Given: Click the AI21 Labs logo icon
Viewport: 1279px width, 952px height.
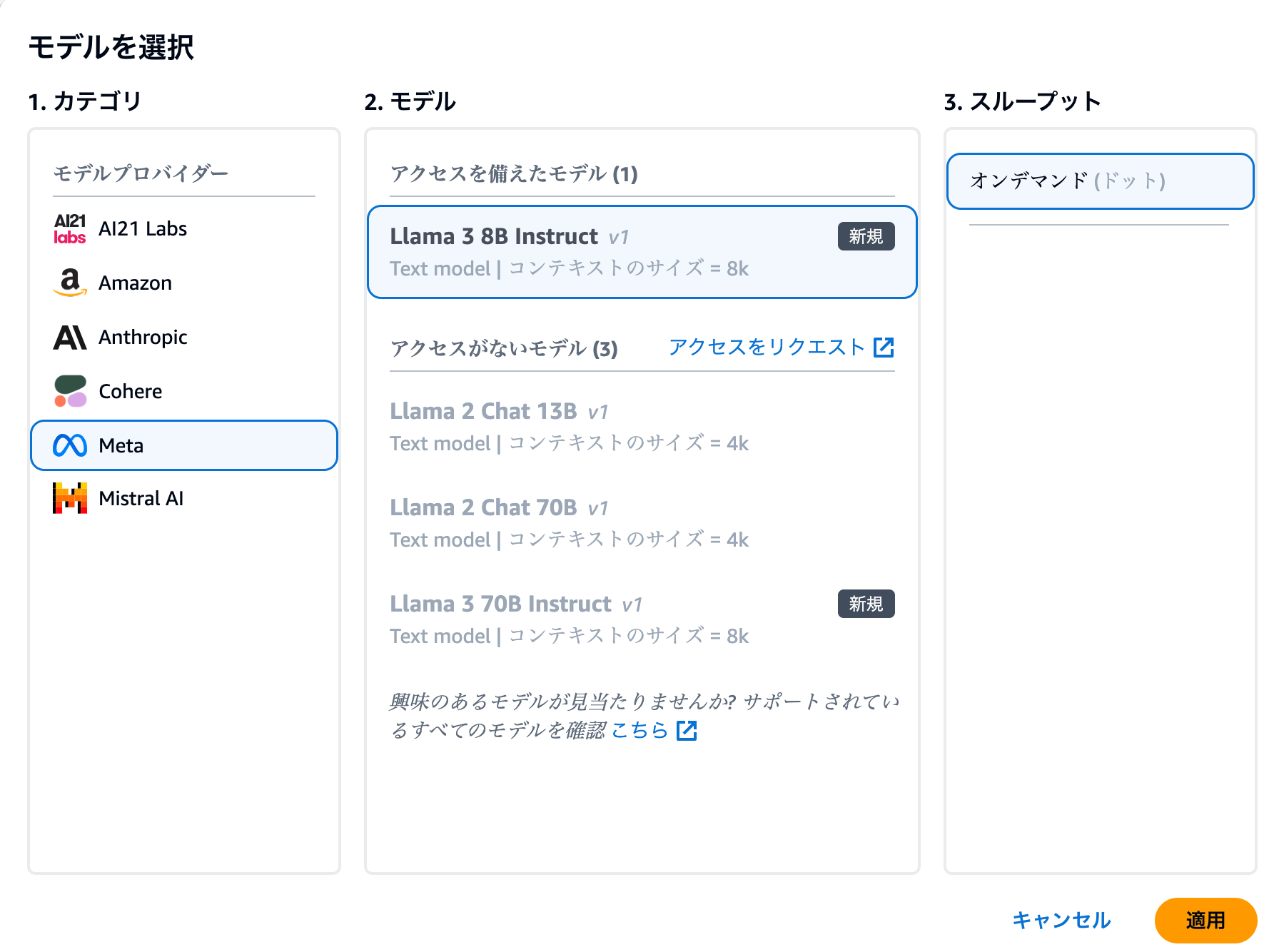Looking at the screenshot, I should click(x=70, y=228).
